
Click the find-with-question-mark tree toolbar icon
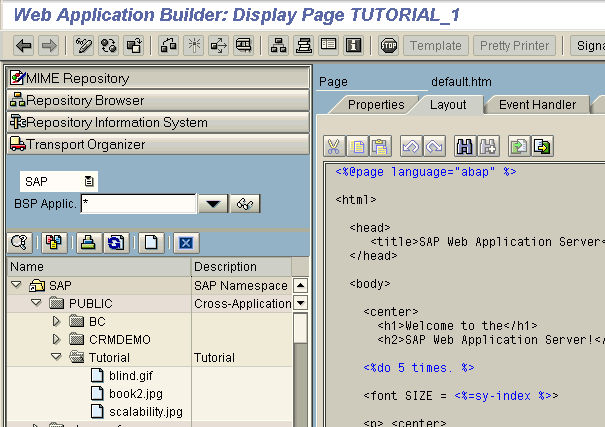pyautogui.click(x=20, y=243)
